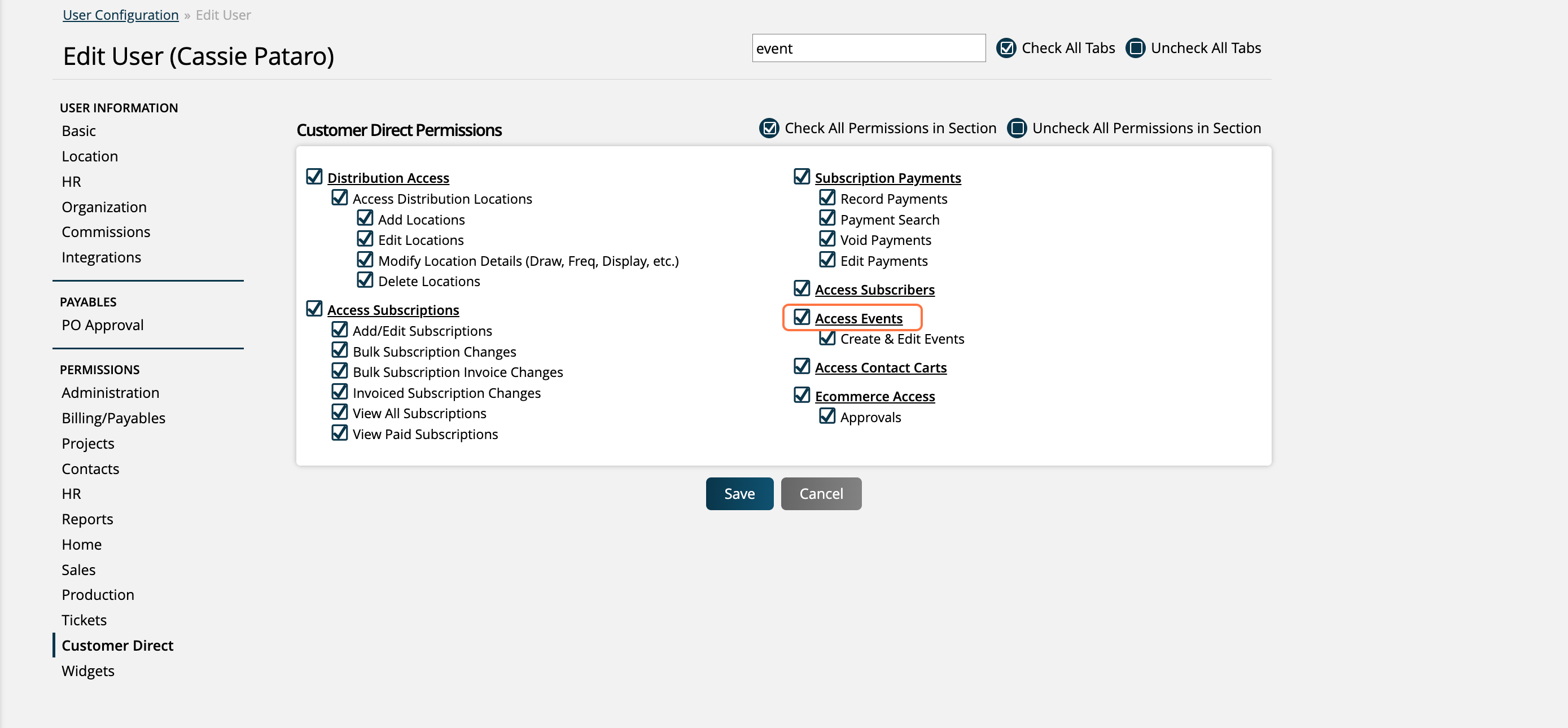Click the Check All Tabs icon
1568x728 pixels.
pos(1006,48)
